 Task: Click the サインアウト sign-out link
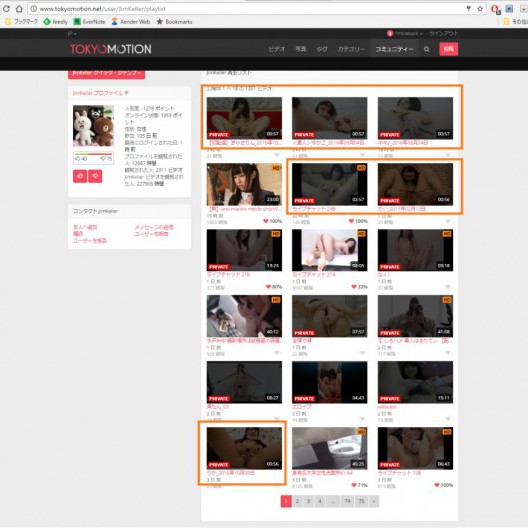tap(443, 33)
